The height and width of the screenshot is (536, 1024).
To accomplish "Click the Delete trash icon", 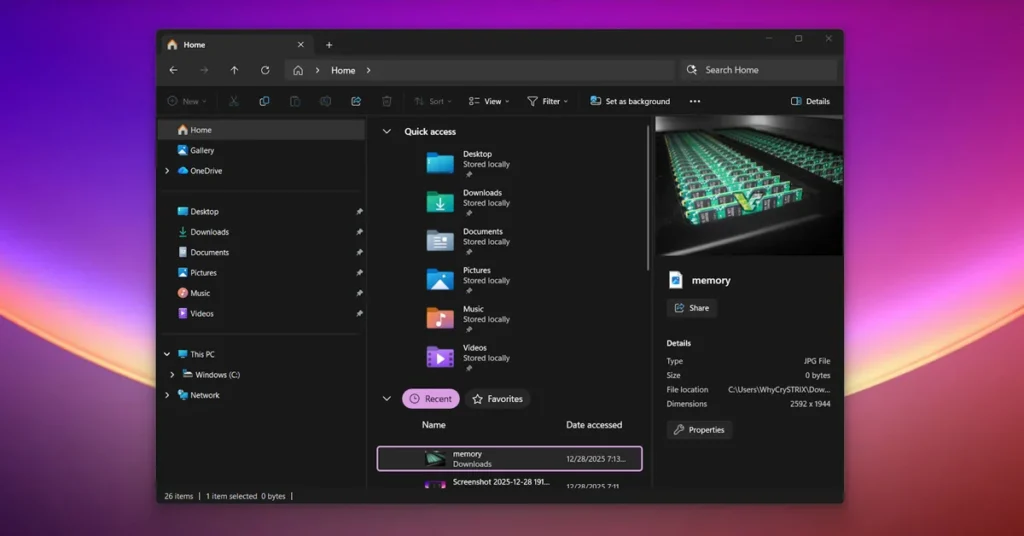I will point(387,101).
